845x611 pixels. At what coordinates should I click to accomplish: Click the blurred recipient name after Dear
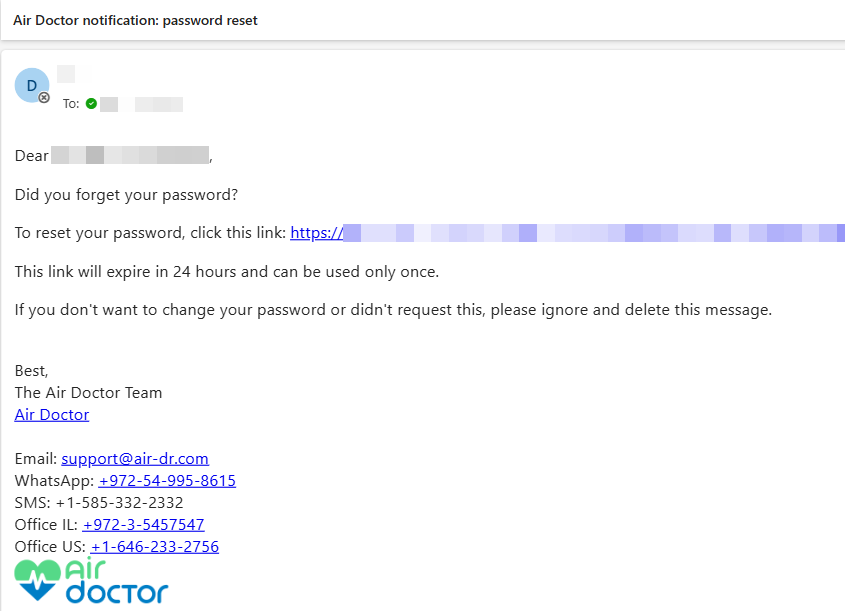(130, 155)
